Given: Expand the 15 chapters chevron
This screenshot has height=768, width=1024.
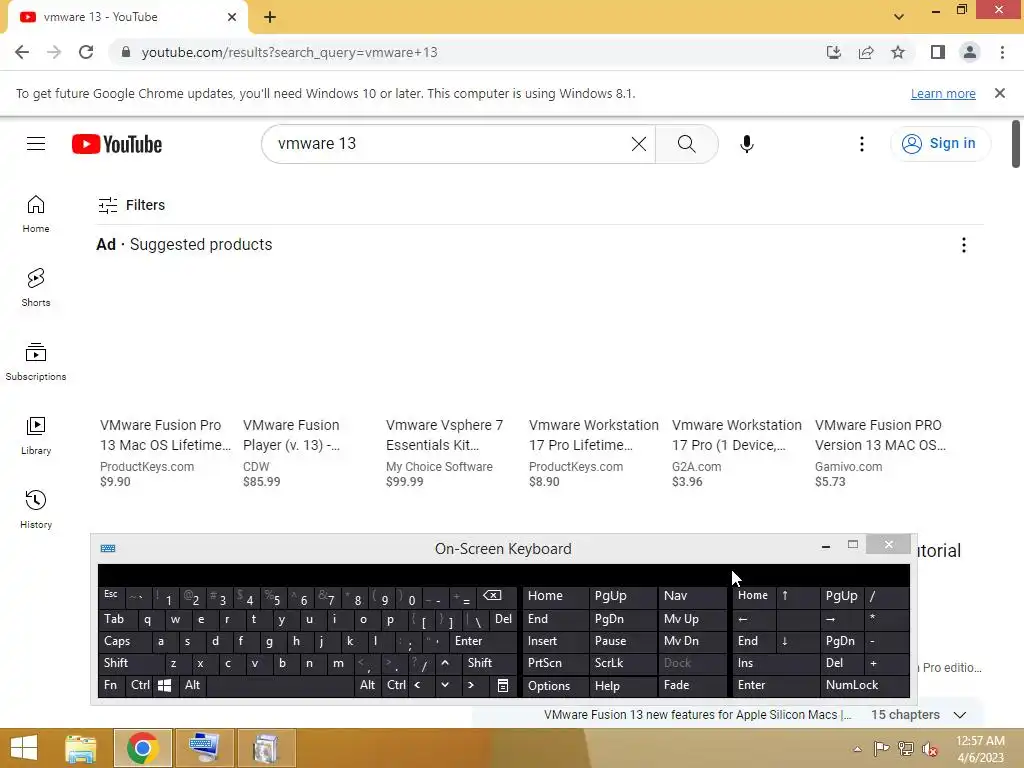Looking at the screenshot, I should pyautogui.click(x=959, y=715).
